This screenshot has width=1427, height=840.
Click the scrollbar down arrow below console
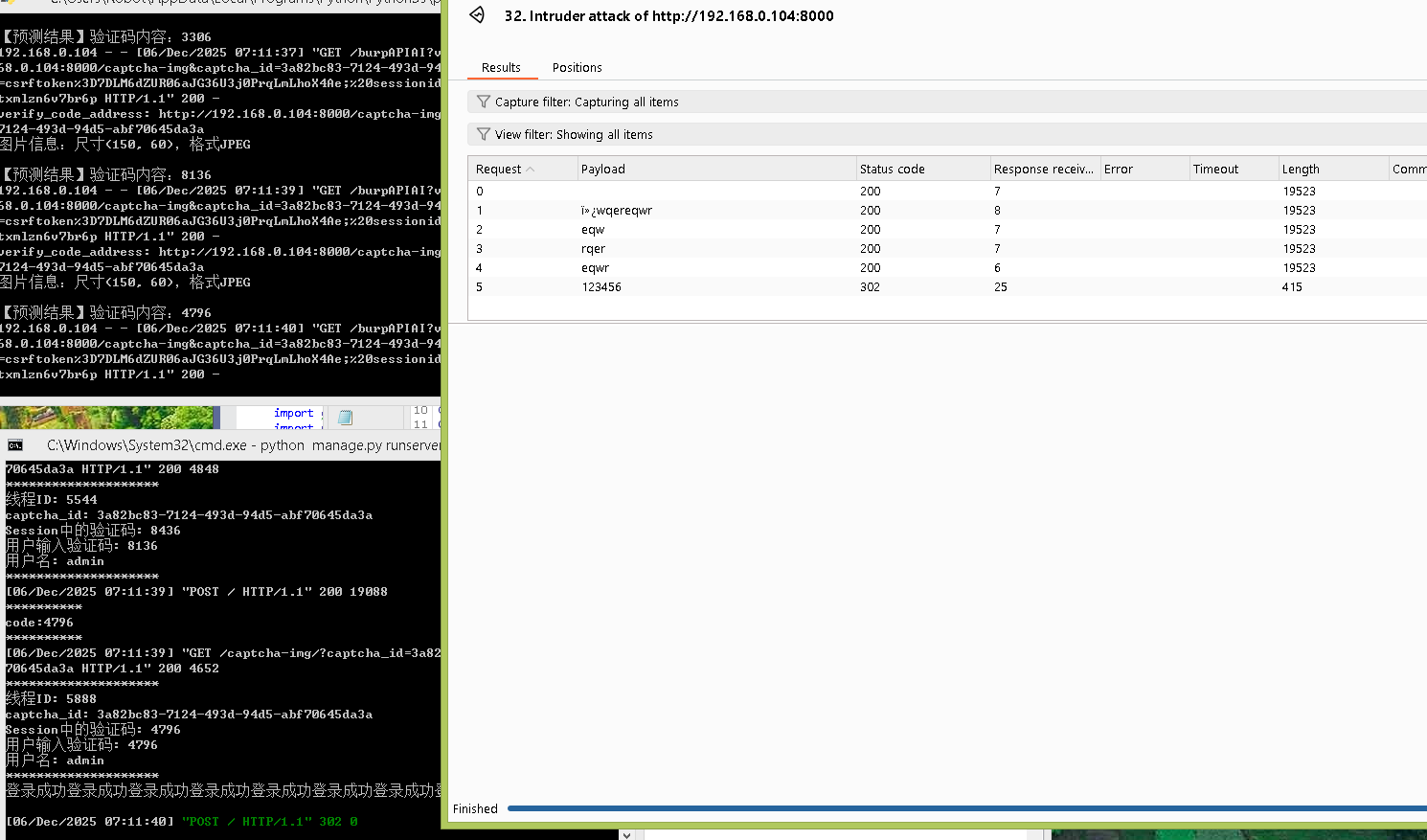point(626,834)
